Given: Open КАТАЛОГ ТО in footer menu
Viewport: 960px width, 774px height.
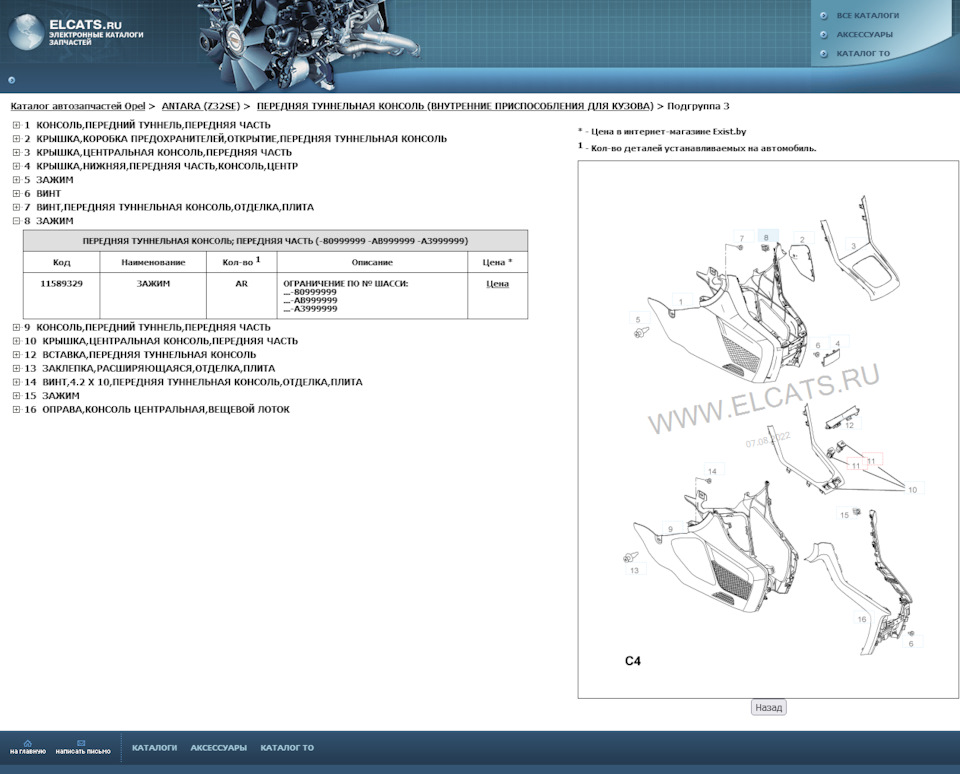Looking at the screenshot, I should click(x=287, y=748).
